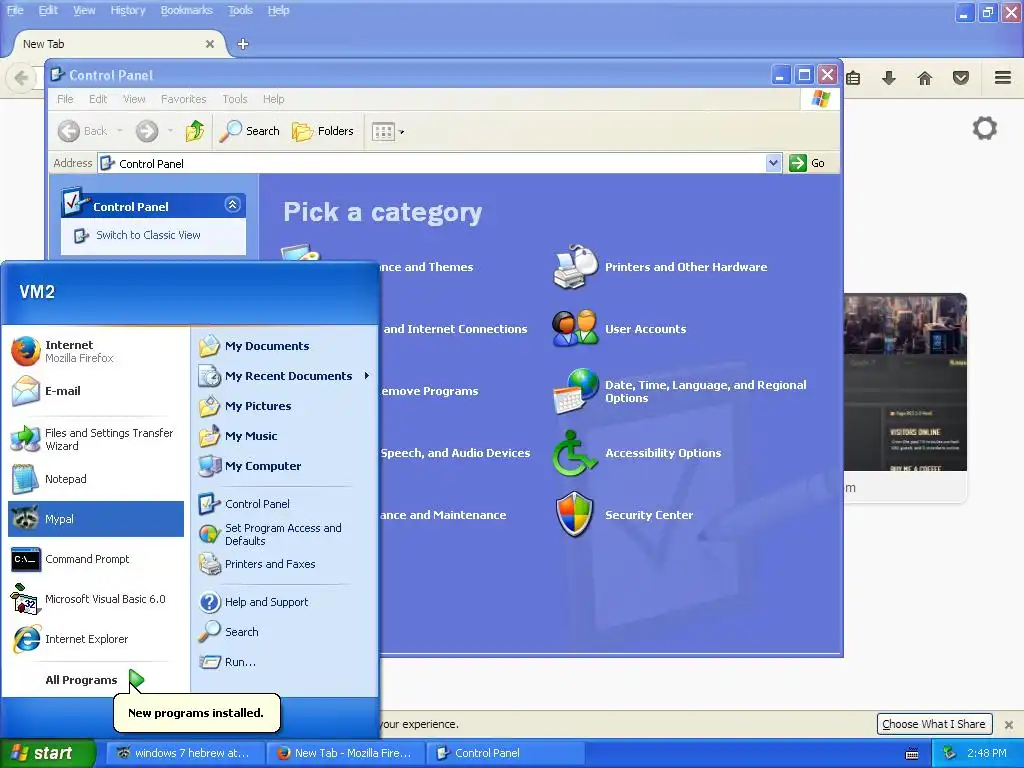Click the Up folder icon in Control Panel toolbar
Viewport: 1024px width, 768px height.
tap(195, 131)
